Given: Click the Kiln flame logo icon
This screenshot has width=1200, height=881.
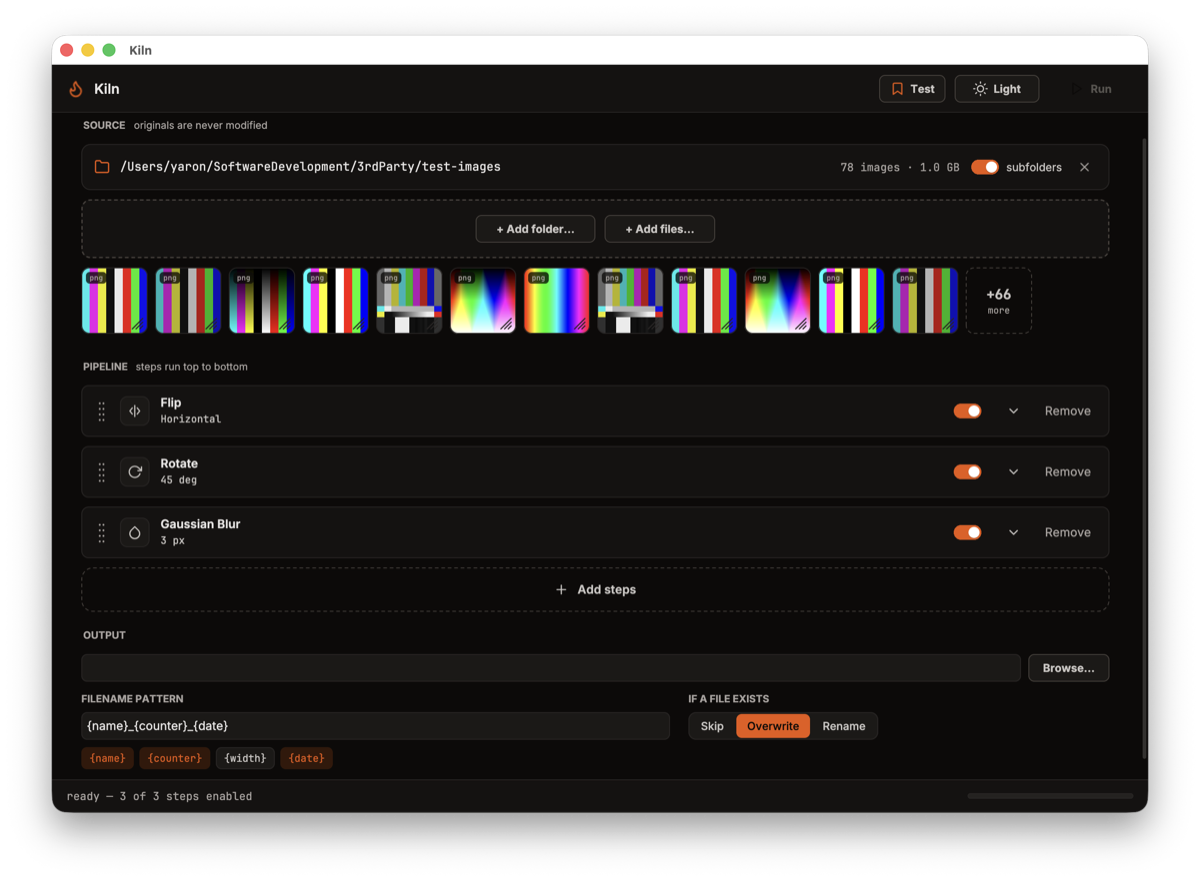Looking at the screenshot, I should coord(76,89).
